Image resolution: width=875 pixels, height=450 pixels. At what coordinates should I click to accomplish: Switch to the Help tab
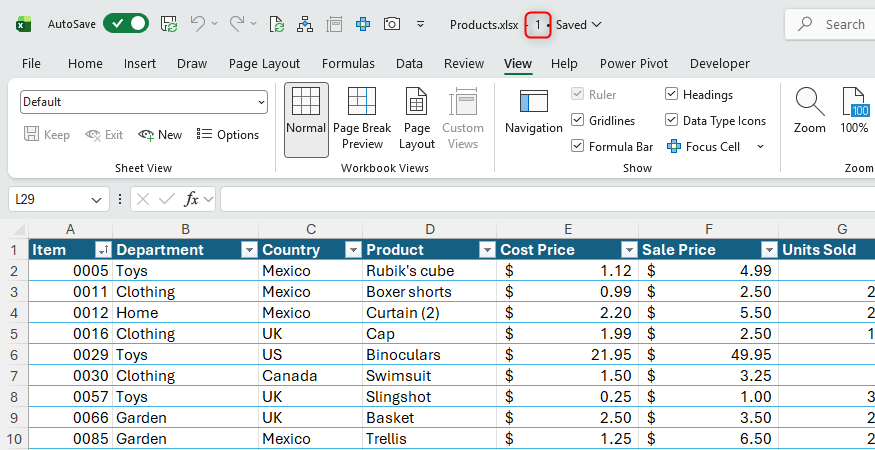[x=564, y=64]
